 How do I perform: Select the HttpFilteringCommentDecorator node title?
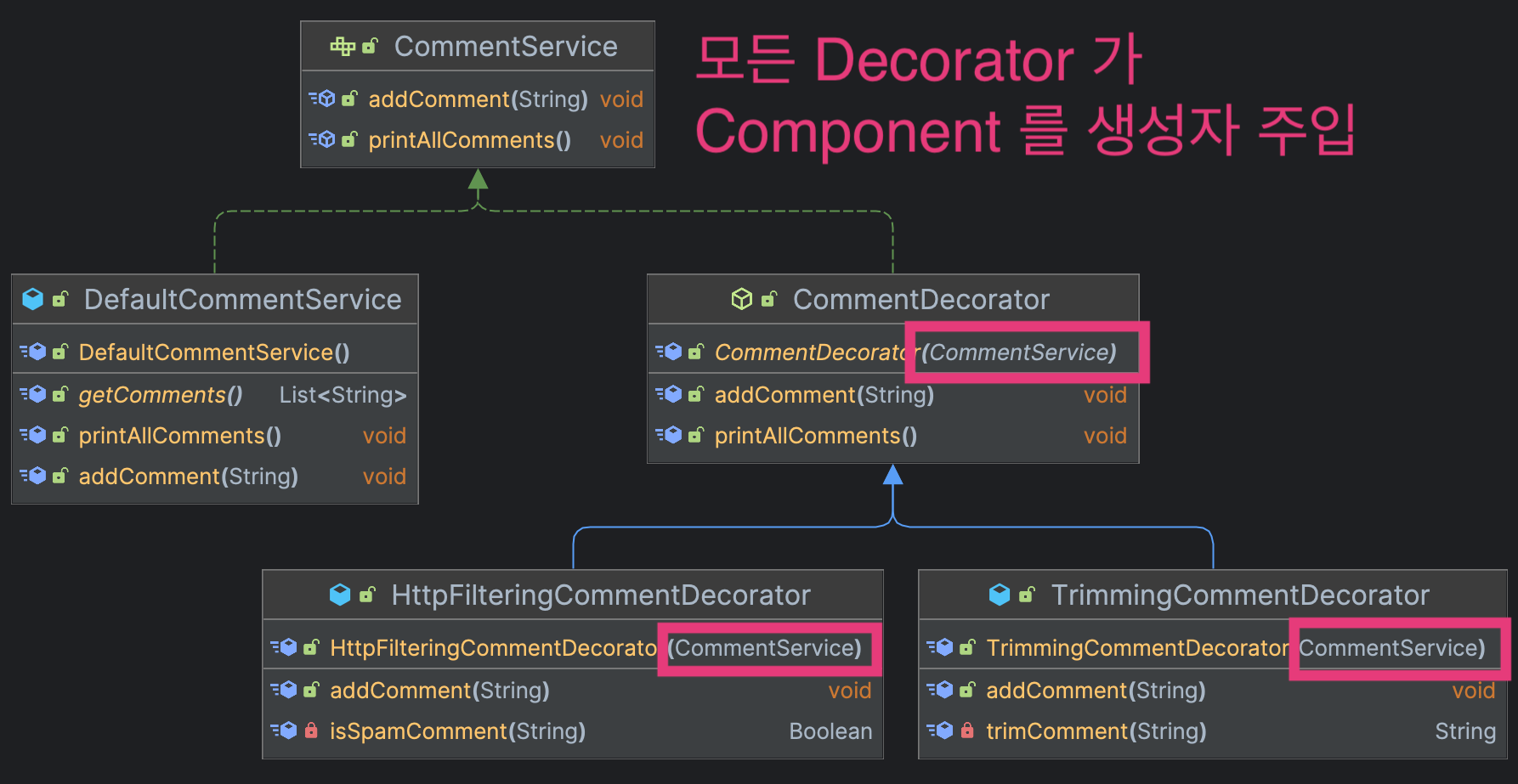(x=601, y=595)
